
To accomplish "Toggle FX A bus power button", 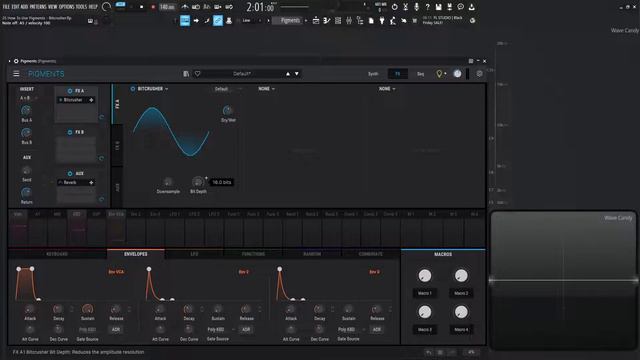I will [70, 91].
